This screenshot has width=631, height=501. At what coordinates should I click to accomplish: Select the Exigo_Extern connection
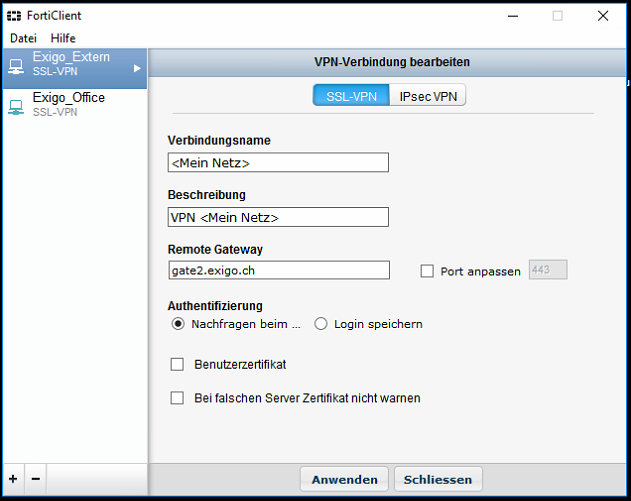[75, 68]
